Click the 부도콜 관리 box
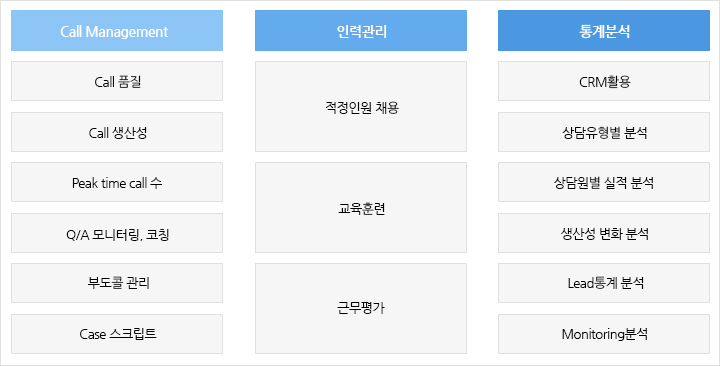 (117, 283)
